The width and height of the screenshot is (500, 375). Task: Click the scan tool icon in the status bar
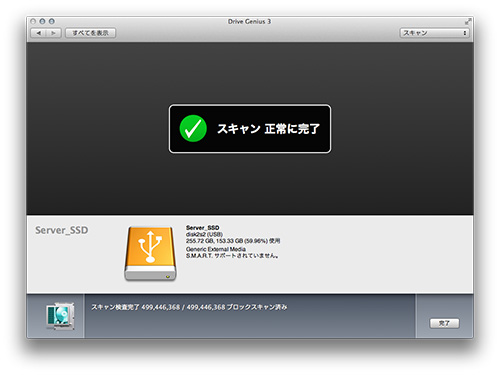pyautogui.click(x=60, y=316)
